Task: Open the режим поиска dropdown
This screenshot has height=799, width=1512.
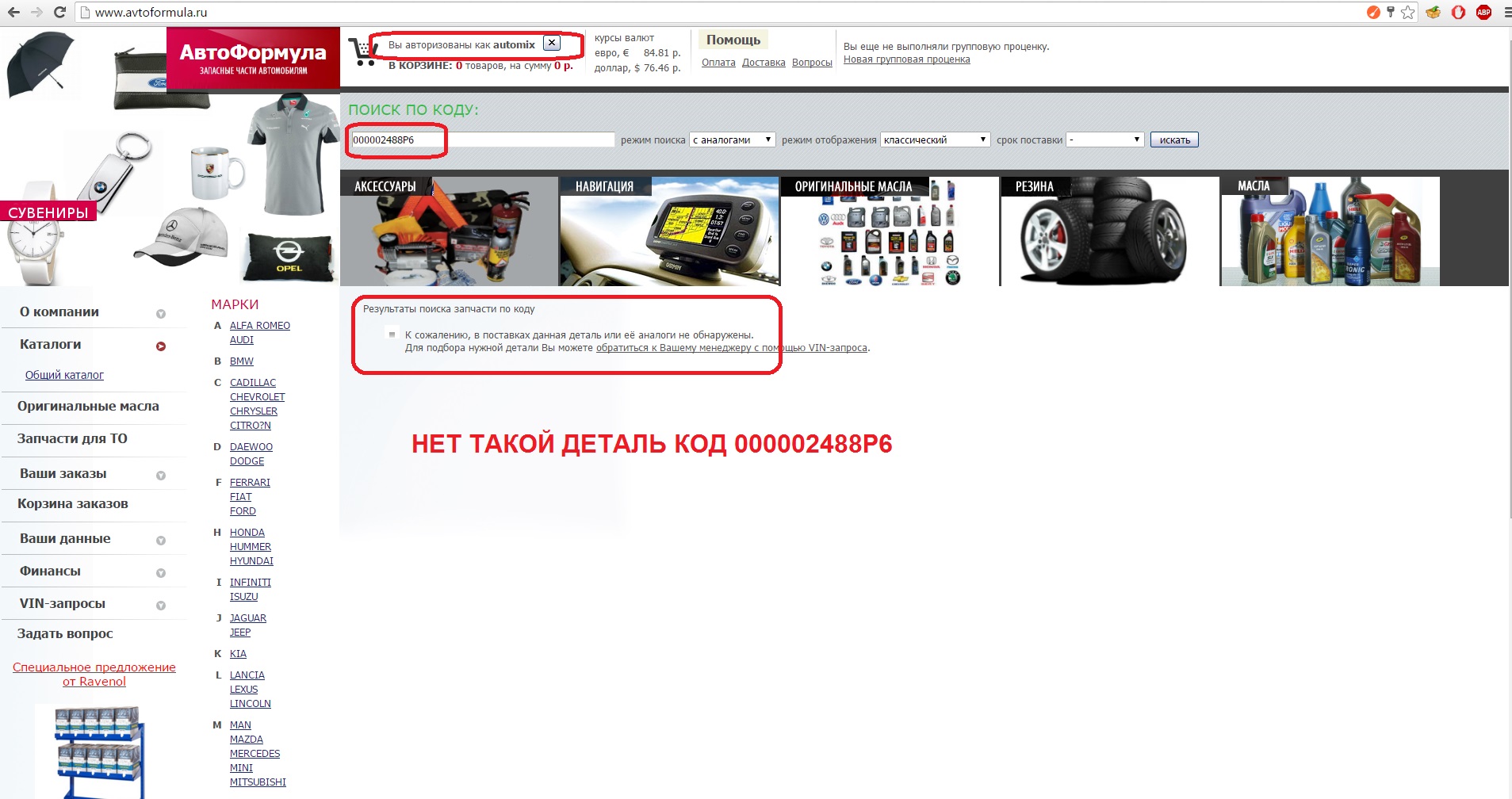Action: 732,140
